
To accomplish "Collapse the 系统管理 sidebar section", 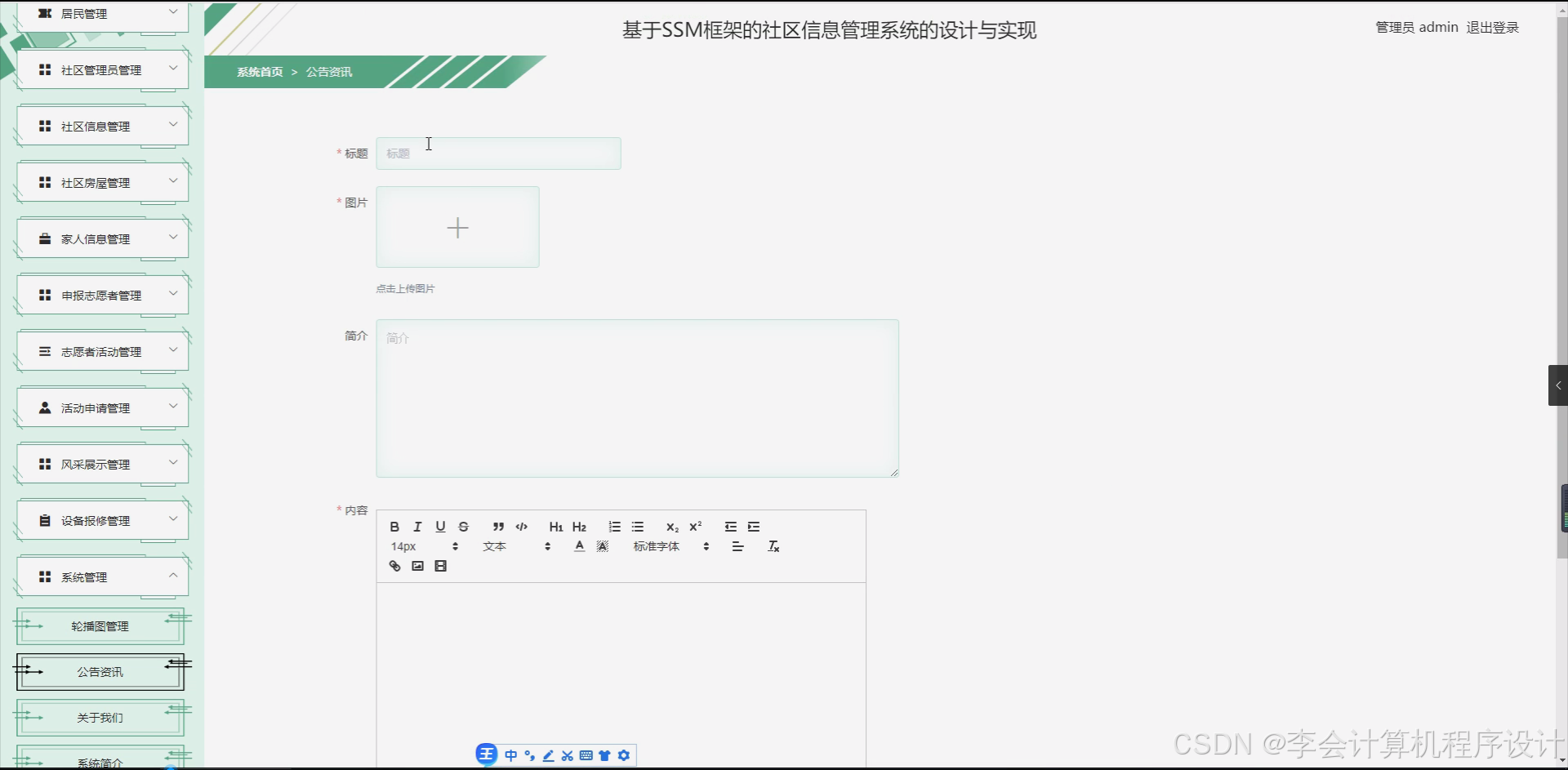I will point(100,576).
